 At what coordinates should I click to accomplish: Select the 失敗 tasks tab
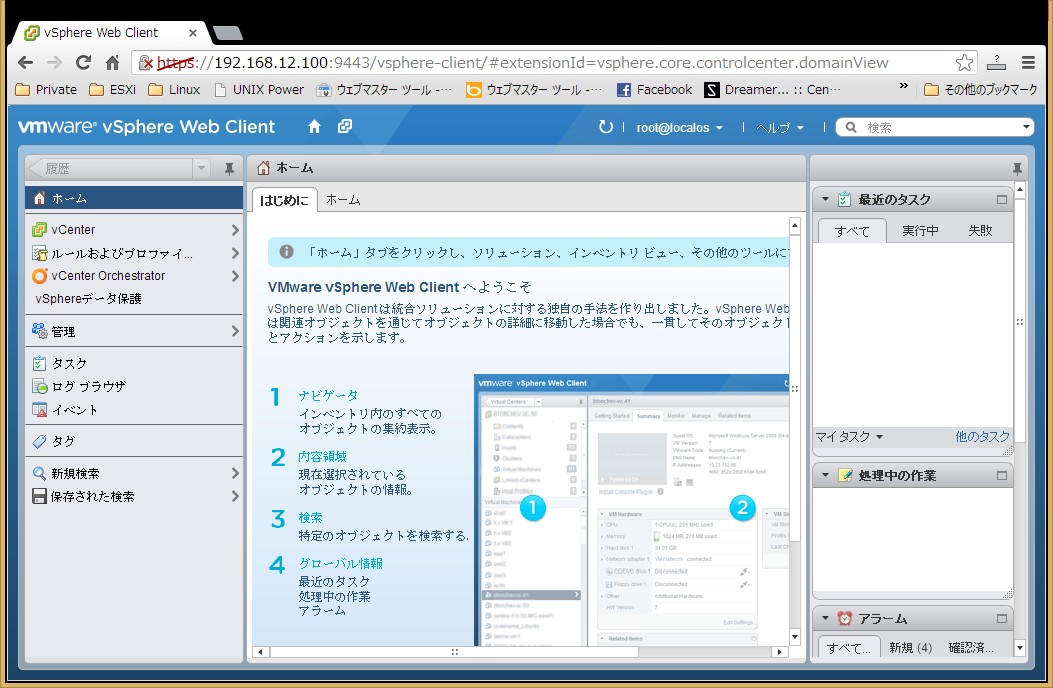pyautogui.click(x=980, y=231)
